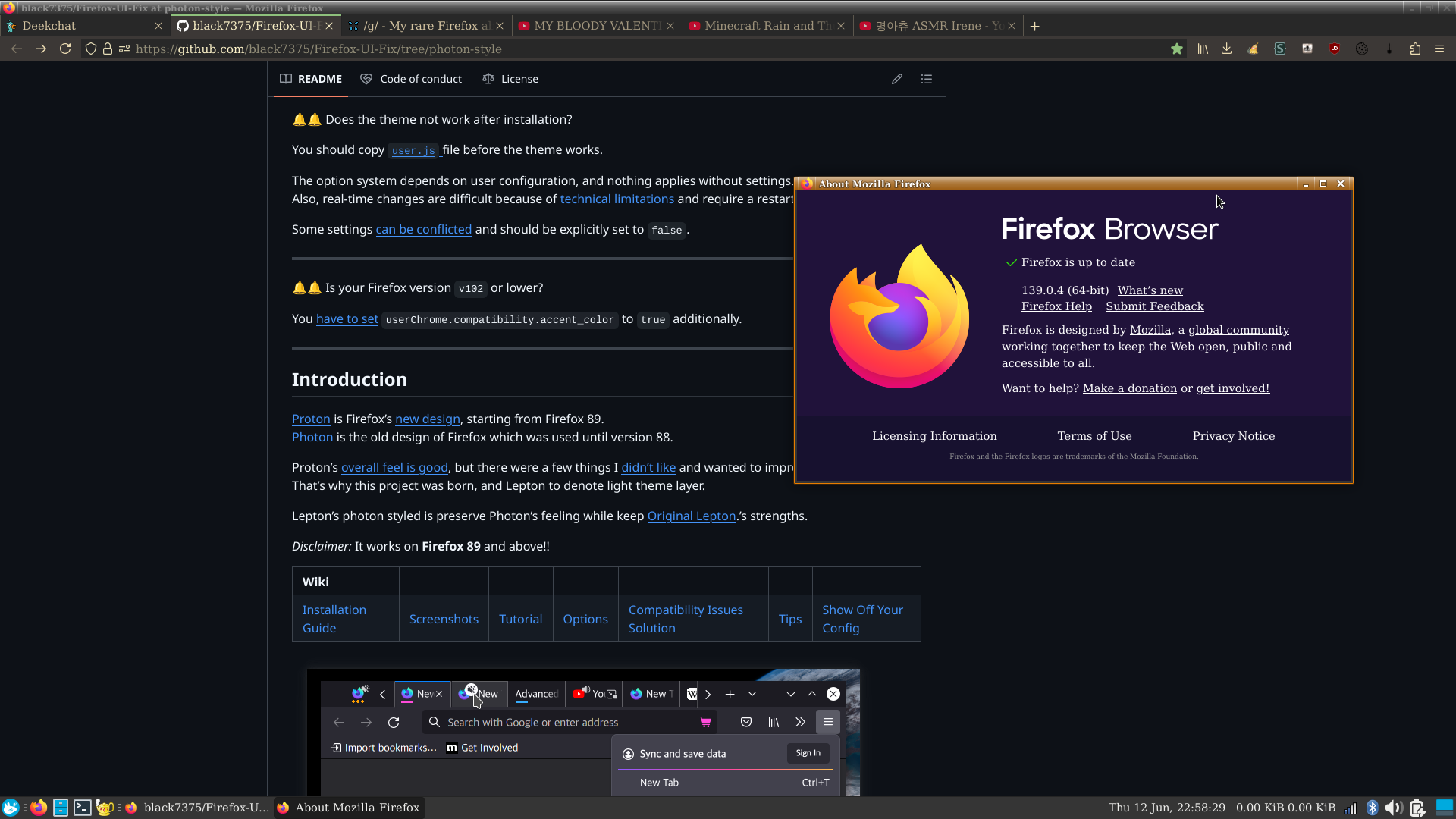1456x819 pixels.
Task: Reload the current GitHub page
Action: (65, 49)
